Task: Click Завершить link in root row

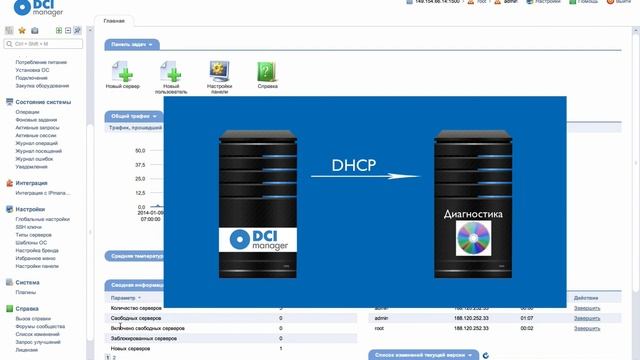Action: pyautogui.click(x=587, y=329)
